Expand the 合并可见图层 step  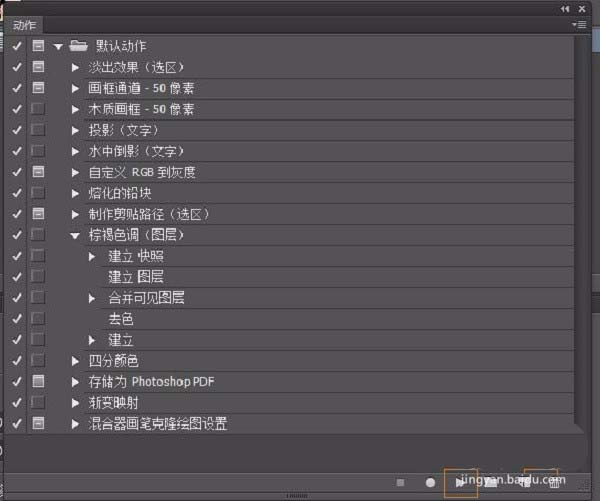92,298
